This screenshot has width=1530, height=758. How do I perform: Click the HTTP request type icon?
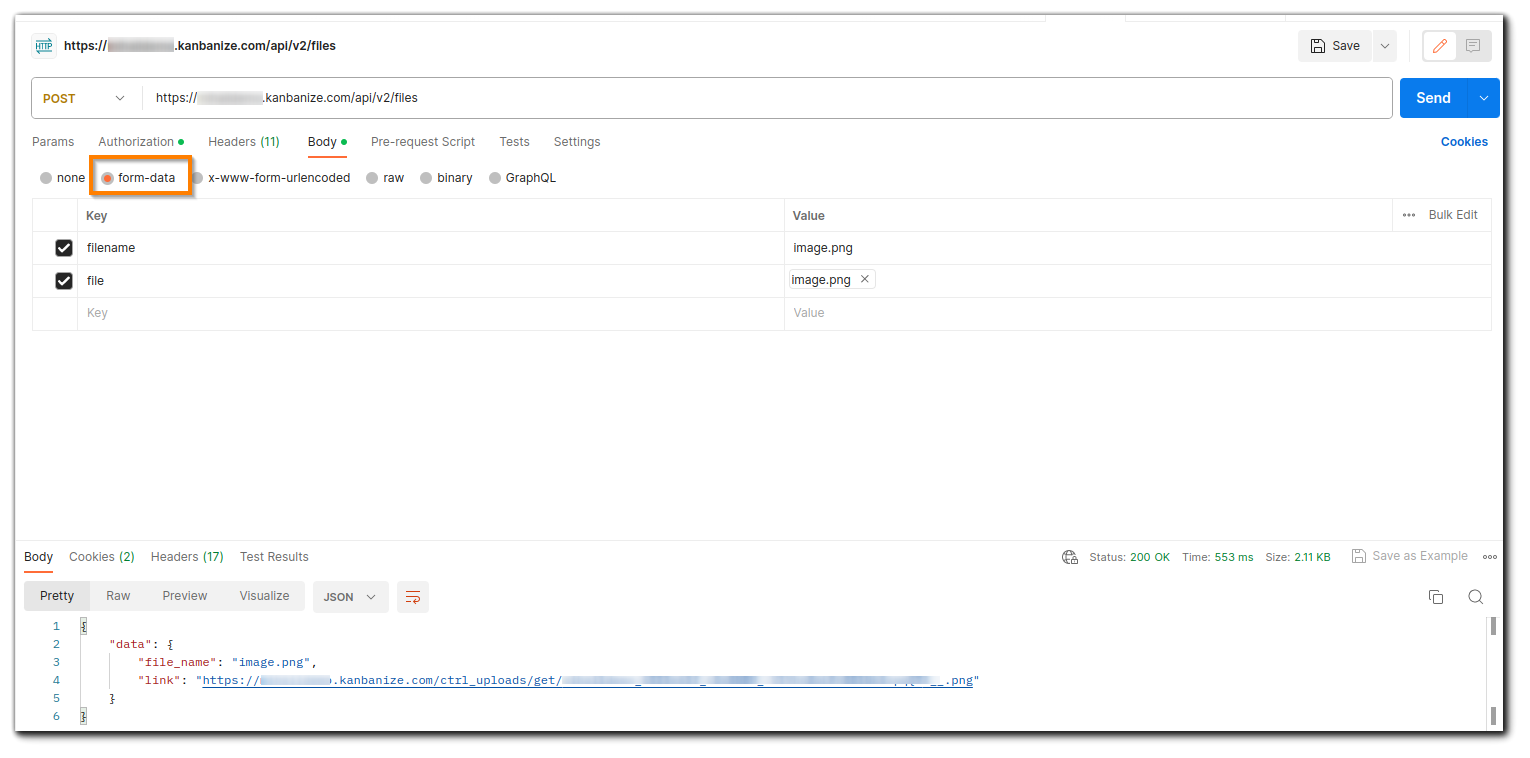(44, 45)
